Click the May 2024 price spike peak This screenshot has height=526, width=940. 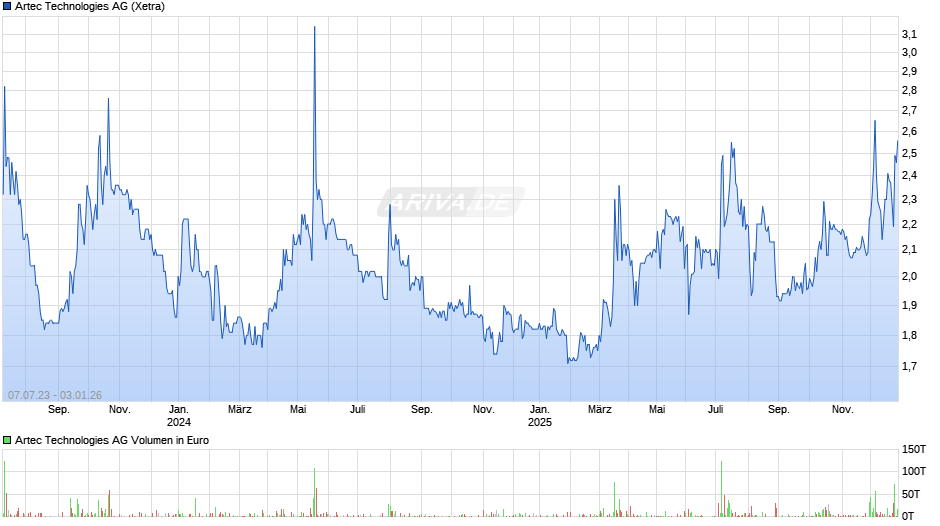coord(314,27)
